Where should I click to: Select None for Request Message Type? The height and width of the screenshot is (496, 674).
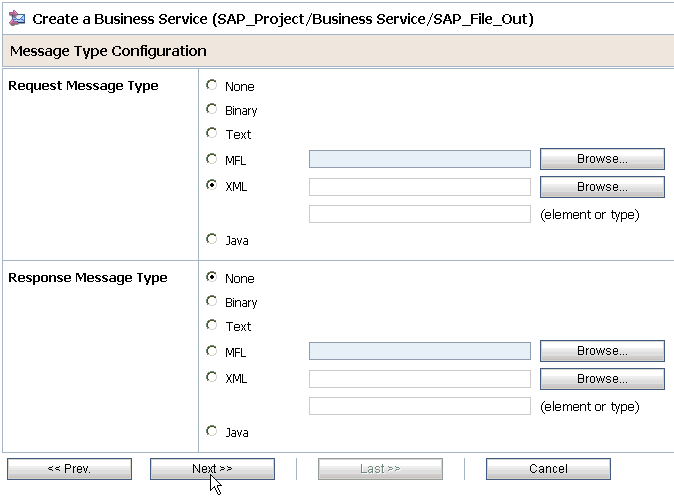point(211,85)
